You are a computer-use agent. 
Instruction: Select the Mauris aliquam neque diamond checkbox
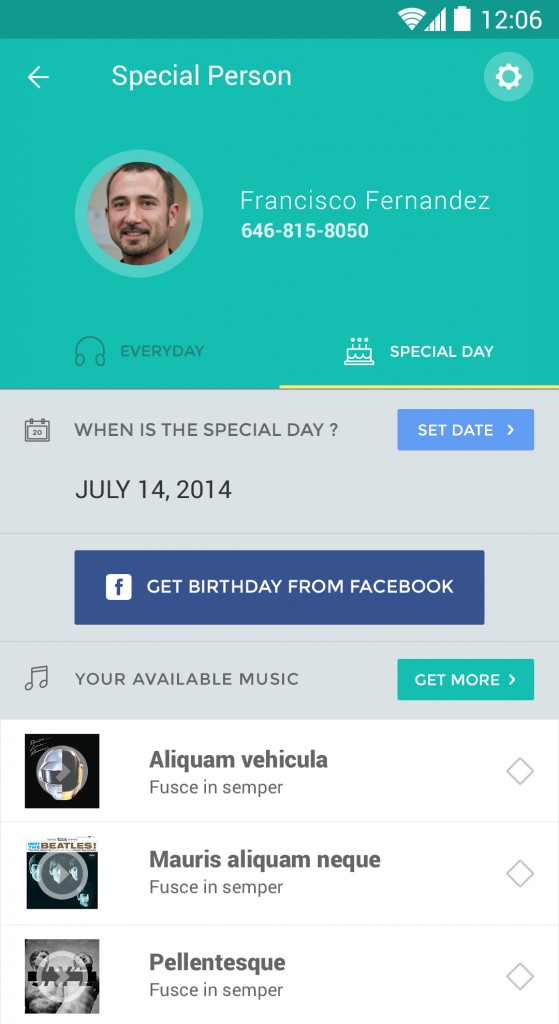tap(520, 874)
